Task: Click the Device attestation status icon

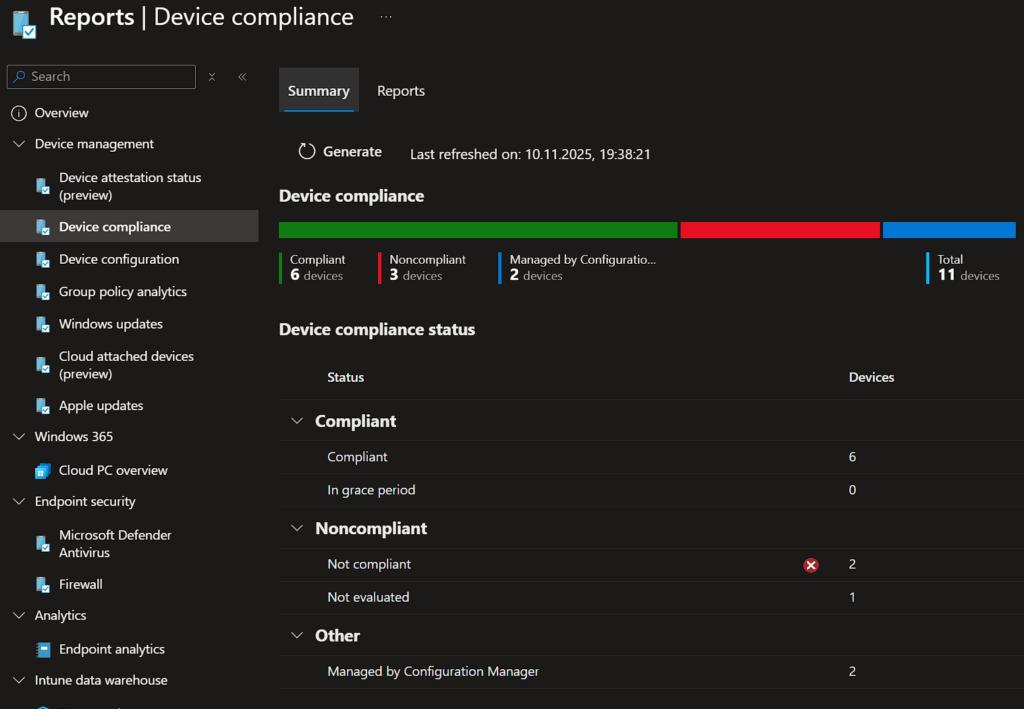Action: pyautogui.click(x=43, y=186)
